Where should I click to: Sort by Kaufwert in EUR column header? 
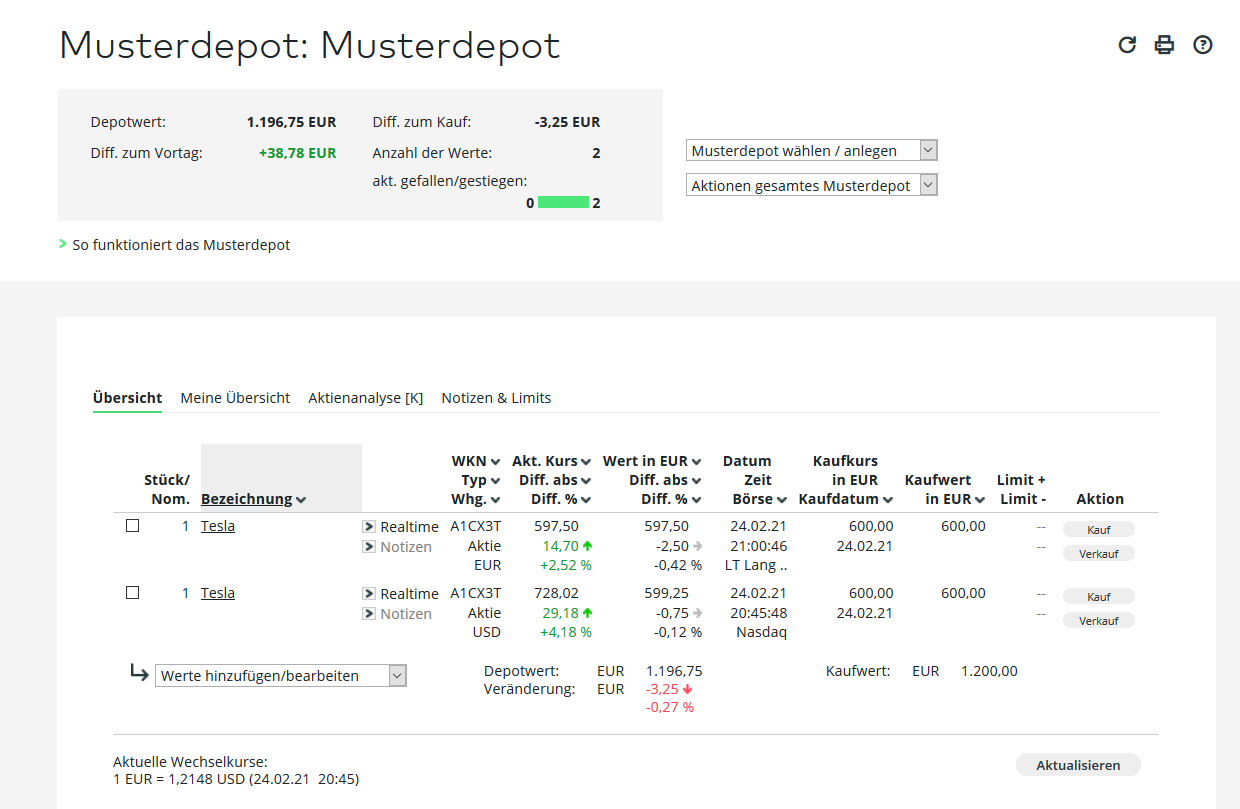click(x=945, y=490)
